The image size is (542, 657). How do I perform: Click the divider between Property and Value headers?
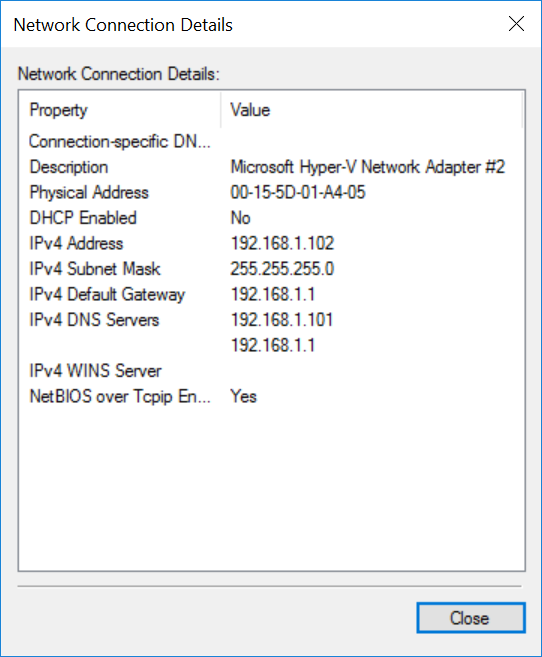(x=221, y=110)
